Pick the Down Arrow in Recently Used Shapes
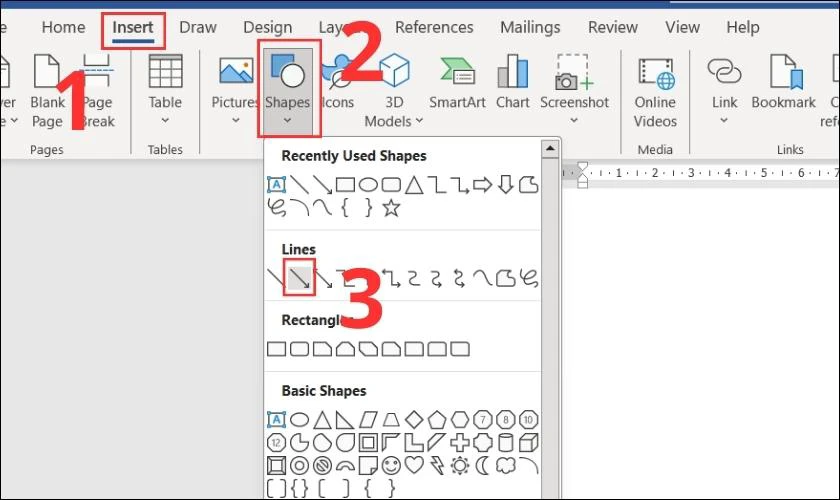The image size is (840, 500). (x=506, y=184)
